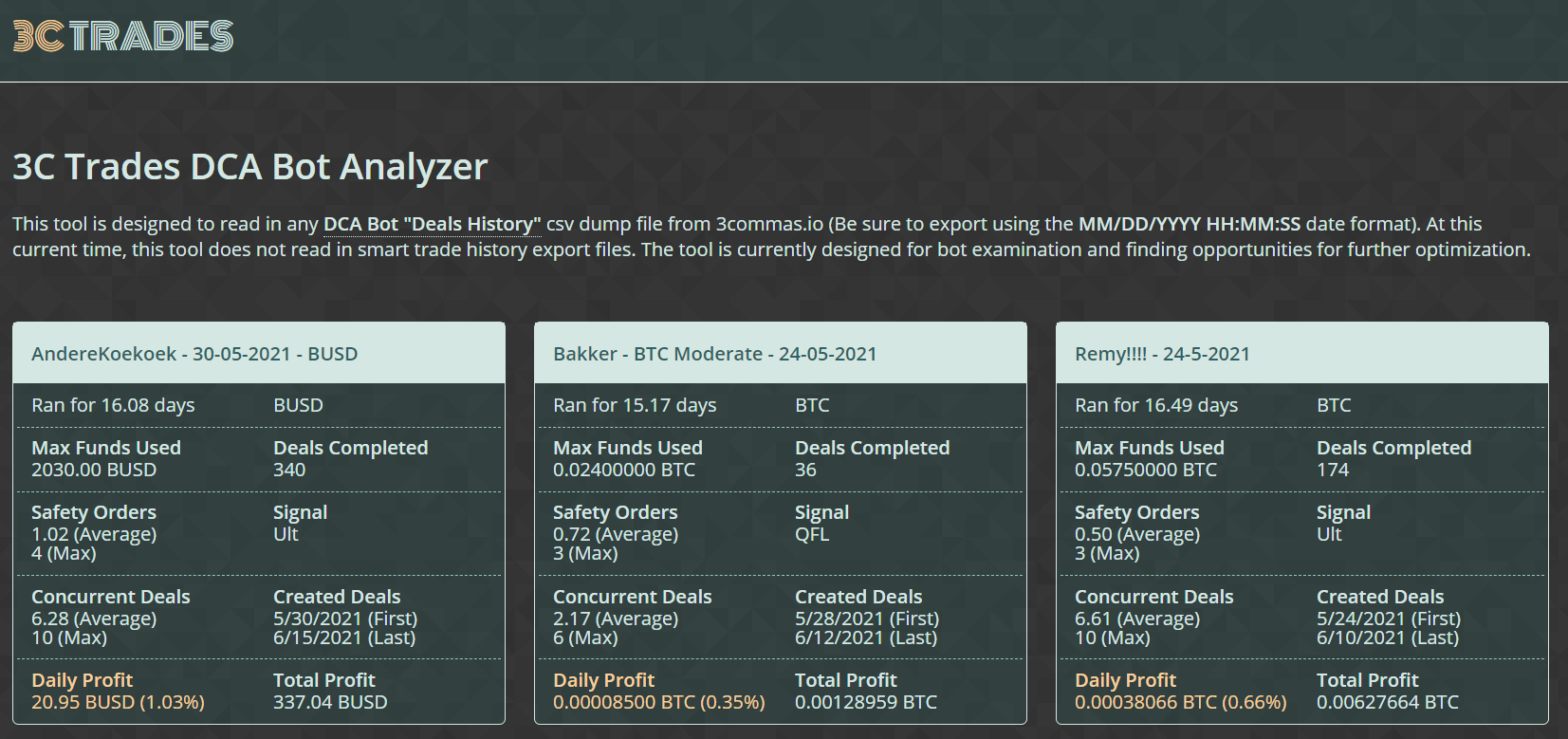Click "3 (Max)" safety orders in Remy card

coord(1107,553)
